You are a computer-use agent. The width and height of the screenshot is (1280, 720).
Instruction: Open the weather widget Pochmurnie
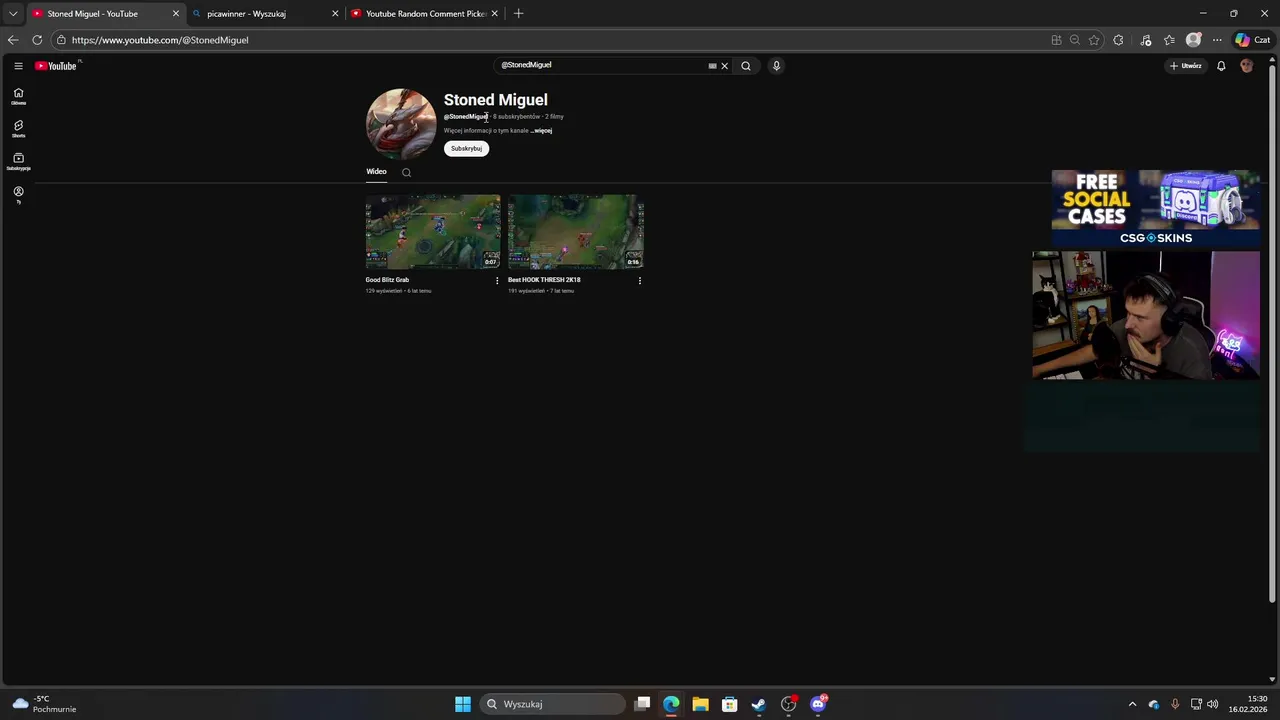tap(44, 704)
